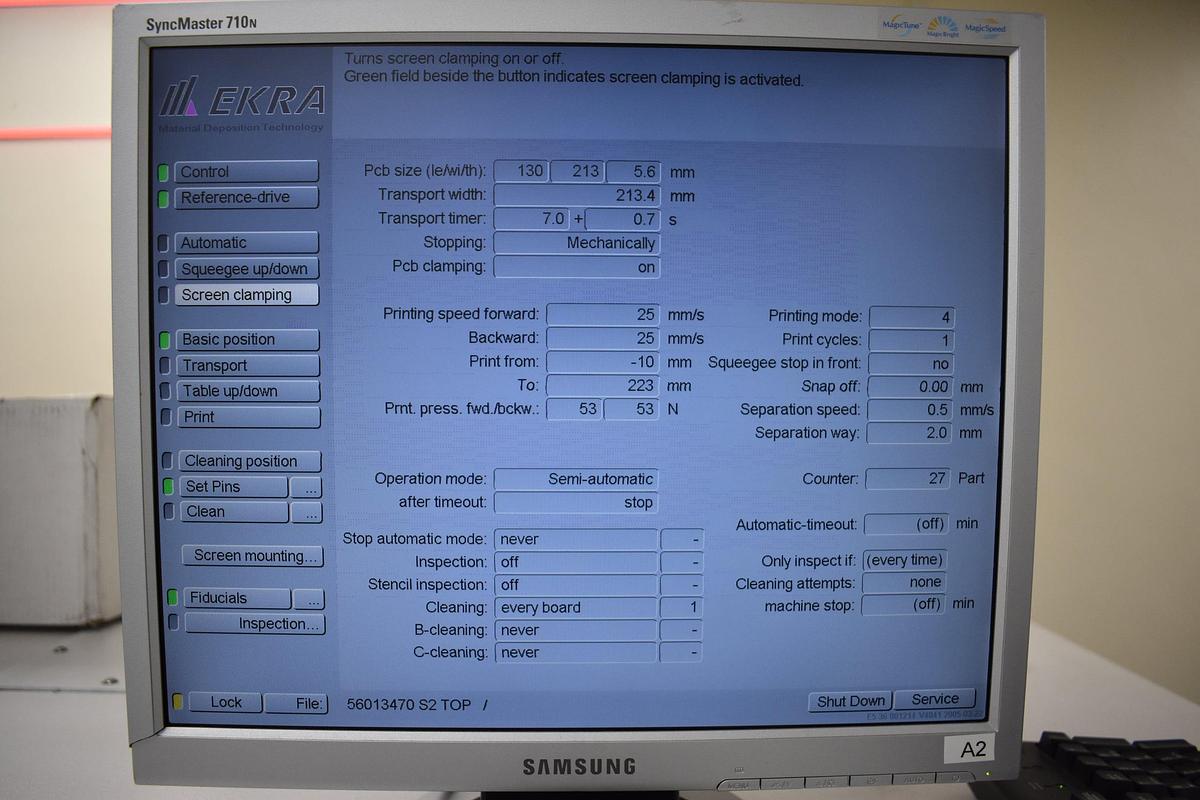Move to Basic position button
The width and height of the screenshot is (1200, 800).
click(x=247, y=340)
